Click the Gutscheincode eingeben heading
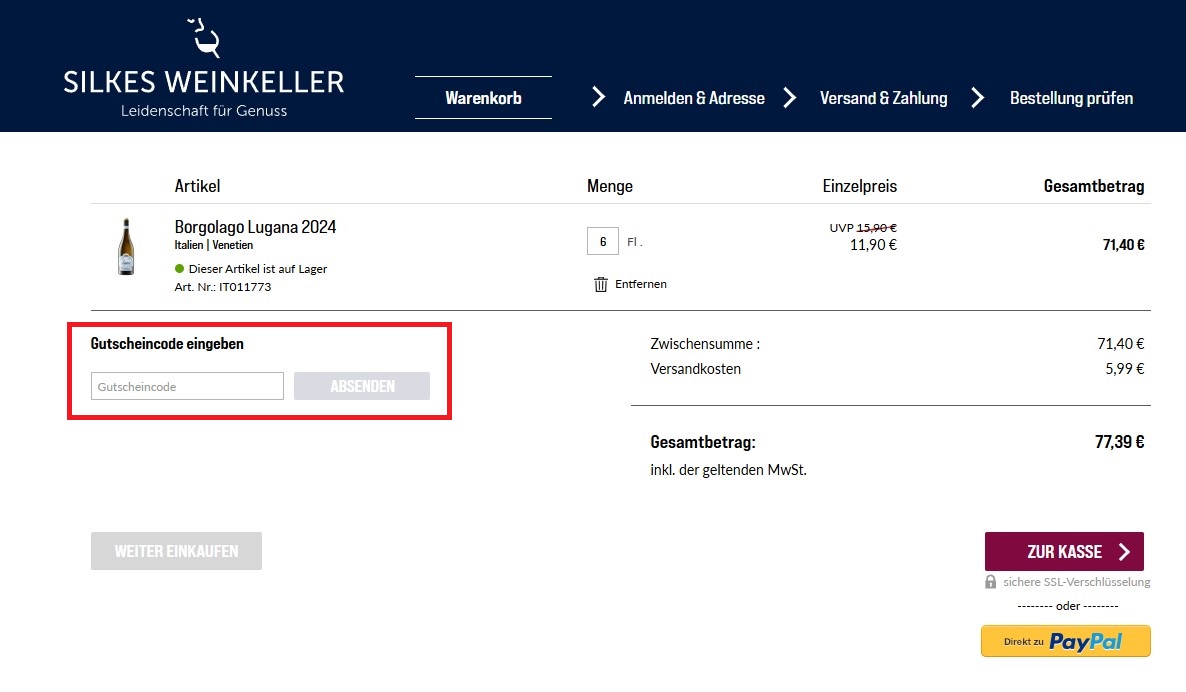The height and width of the screenshot is (692, 1186). (167, 343)
